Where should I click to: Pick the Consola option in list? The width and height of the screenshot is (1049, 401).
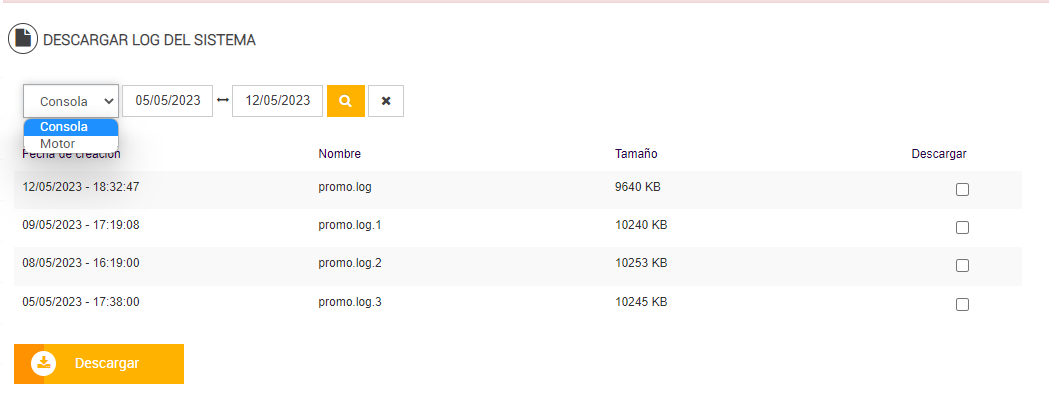pyautogui.click(x=64, y=127)
